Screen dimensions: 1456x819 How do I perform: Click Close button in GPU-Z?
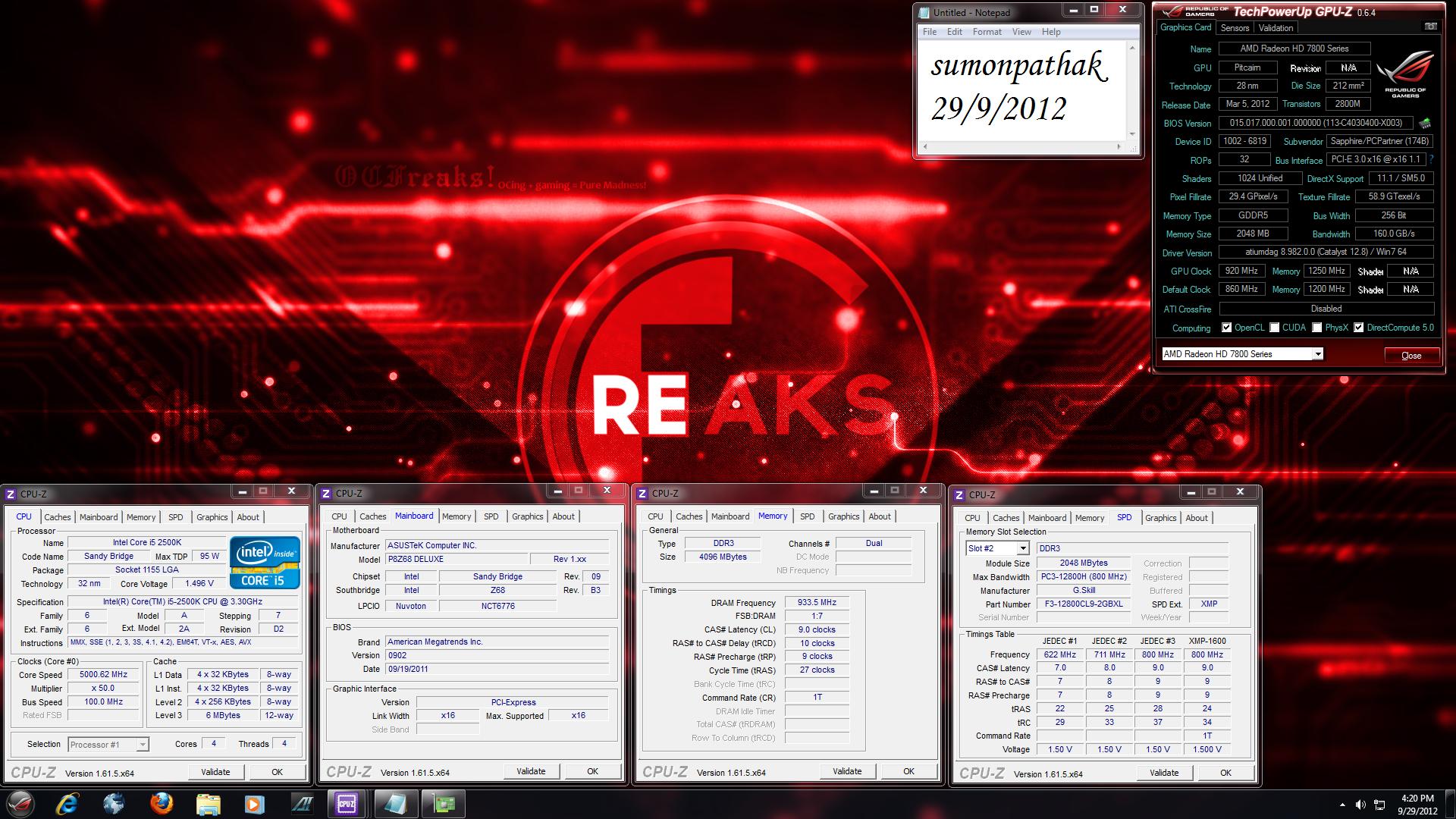1410,356
